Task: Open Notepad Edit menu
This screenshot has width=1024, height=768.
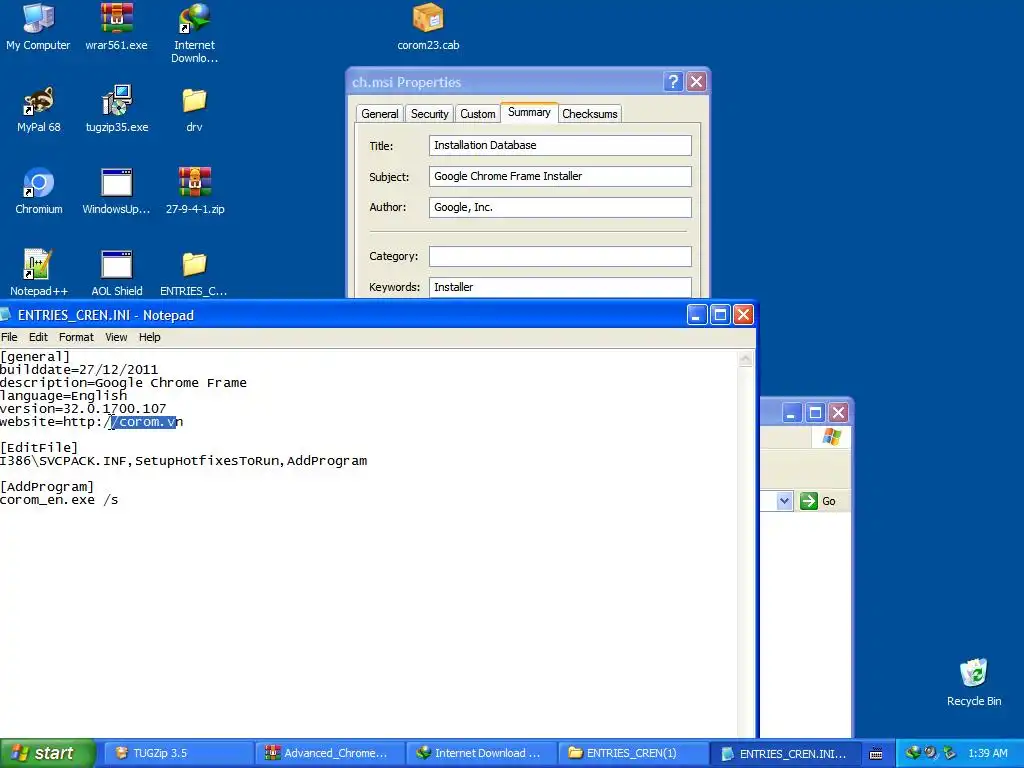Action: 38,337
